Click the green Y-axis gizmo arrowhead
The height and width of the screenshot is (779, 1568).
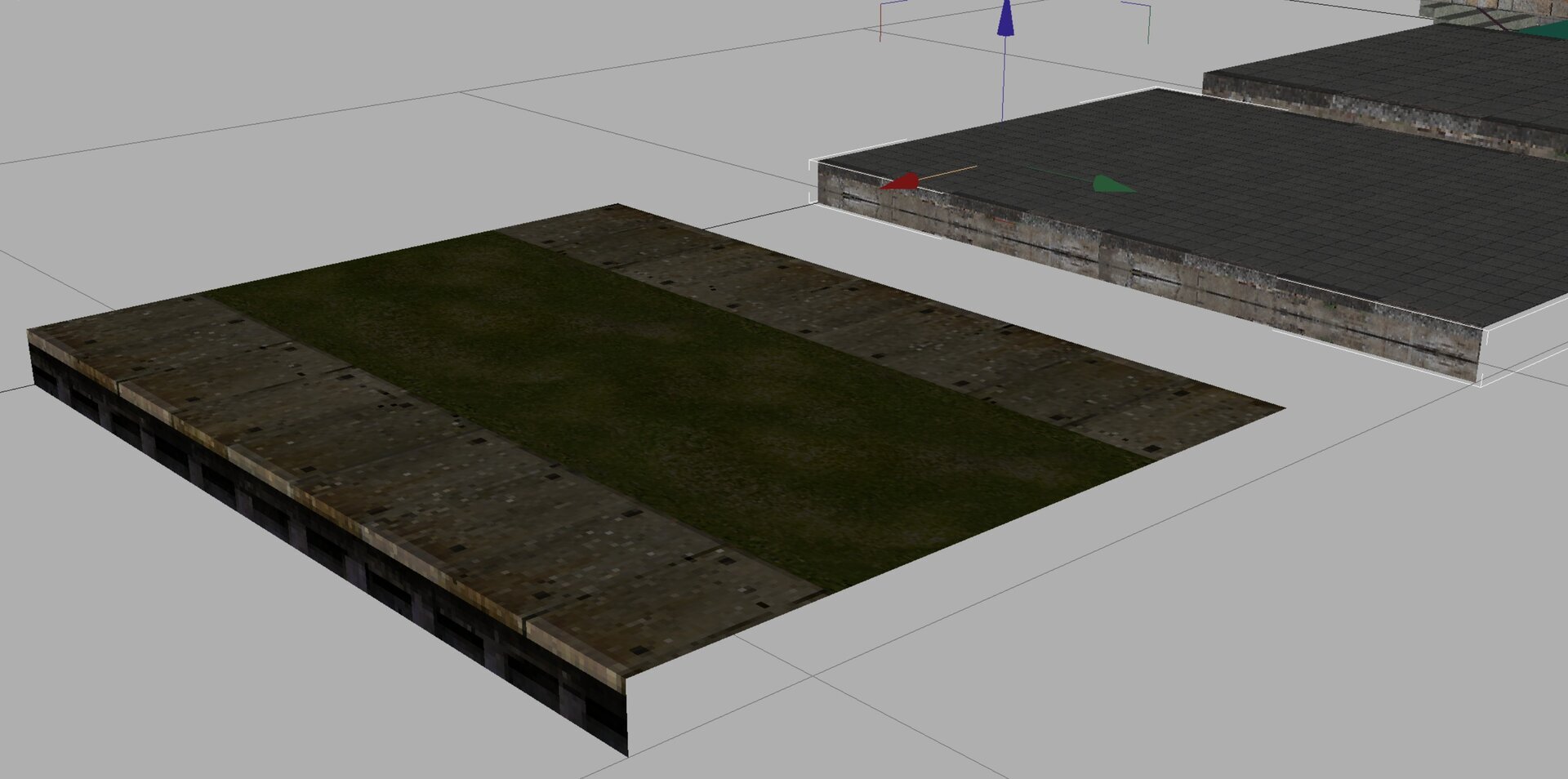[1112, 185]
